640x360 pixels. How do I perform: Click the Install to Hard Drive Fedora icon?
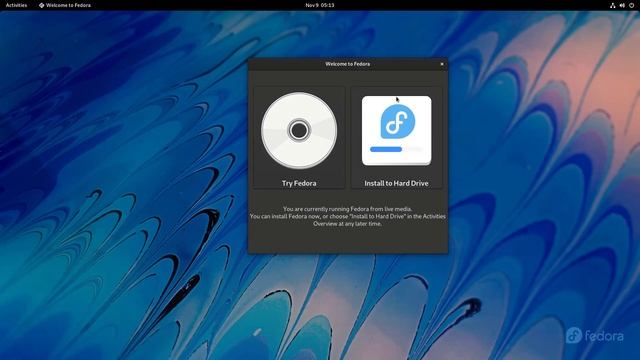[396, 131]
